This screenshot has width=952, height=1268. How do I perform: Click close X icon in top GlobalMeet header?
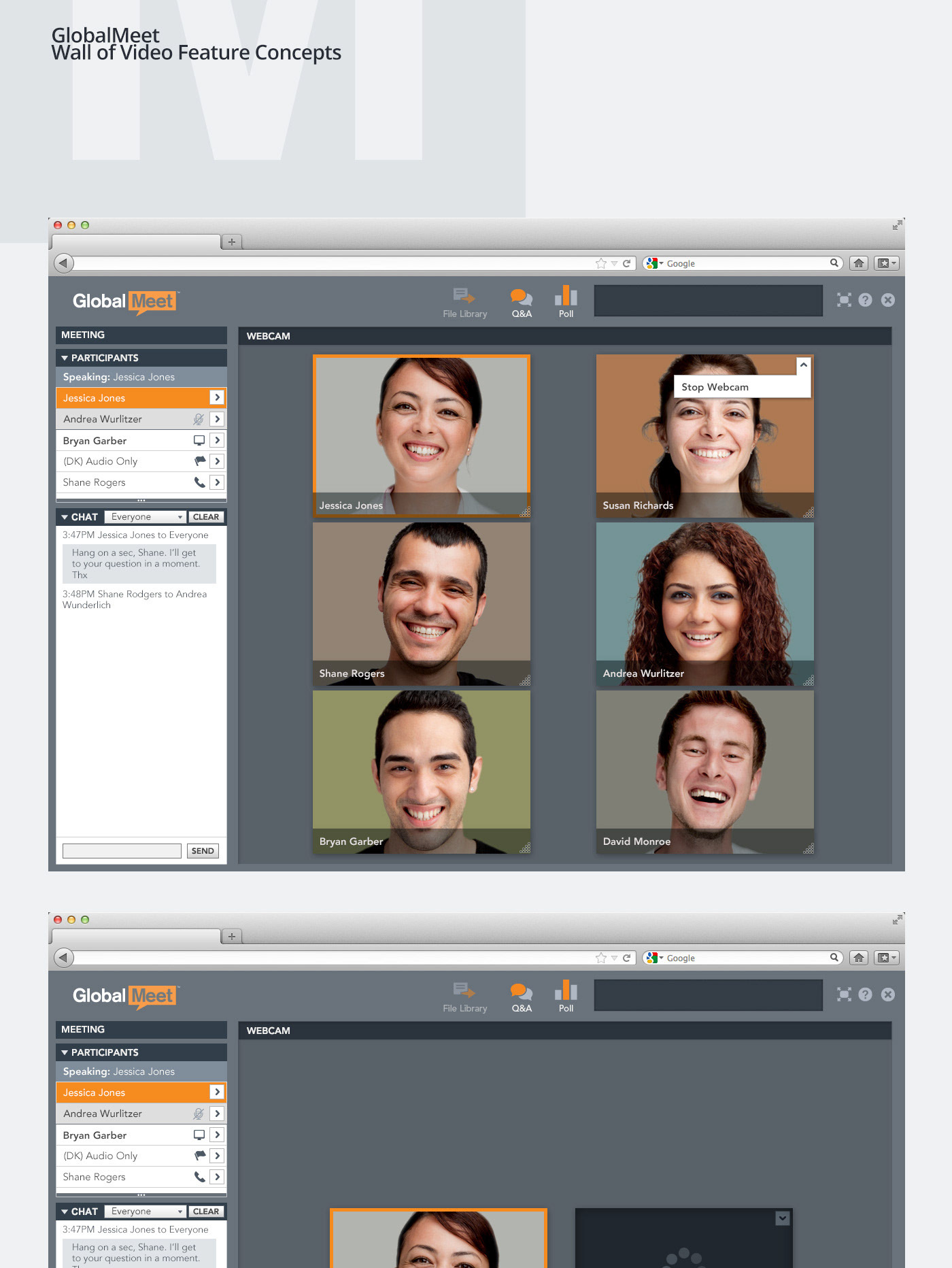tap(888, 300)
